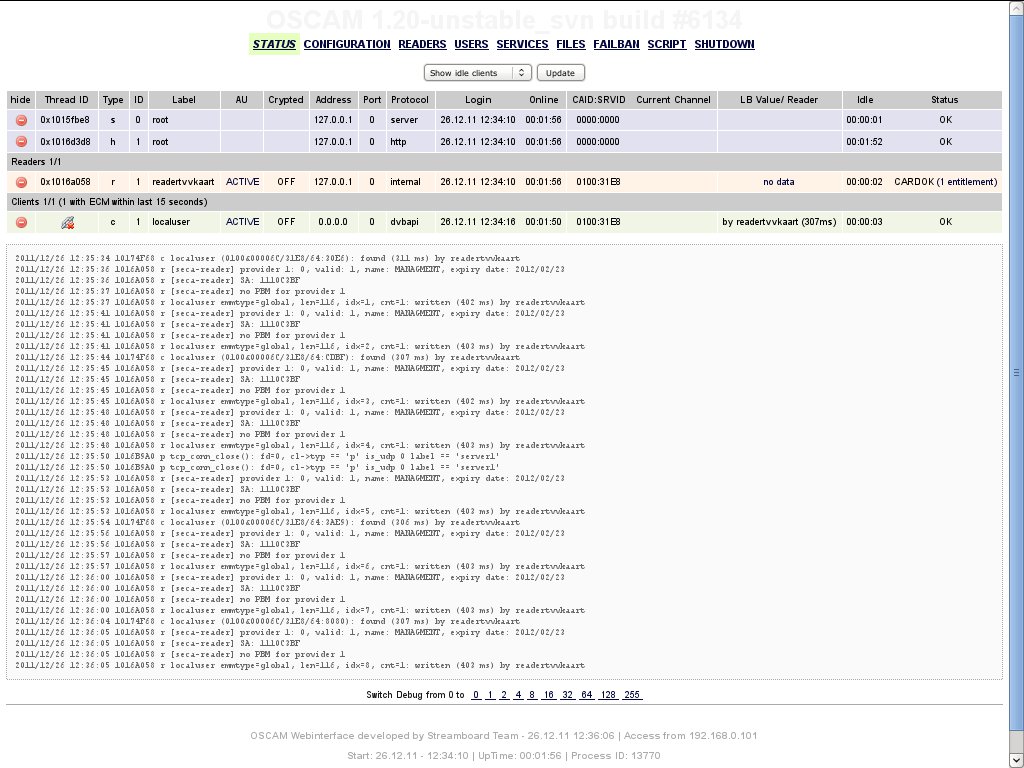Go to the CONFIGURATION page
This screenshot has width=1024, height=768.
(x=347, y=44)
